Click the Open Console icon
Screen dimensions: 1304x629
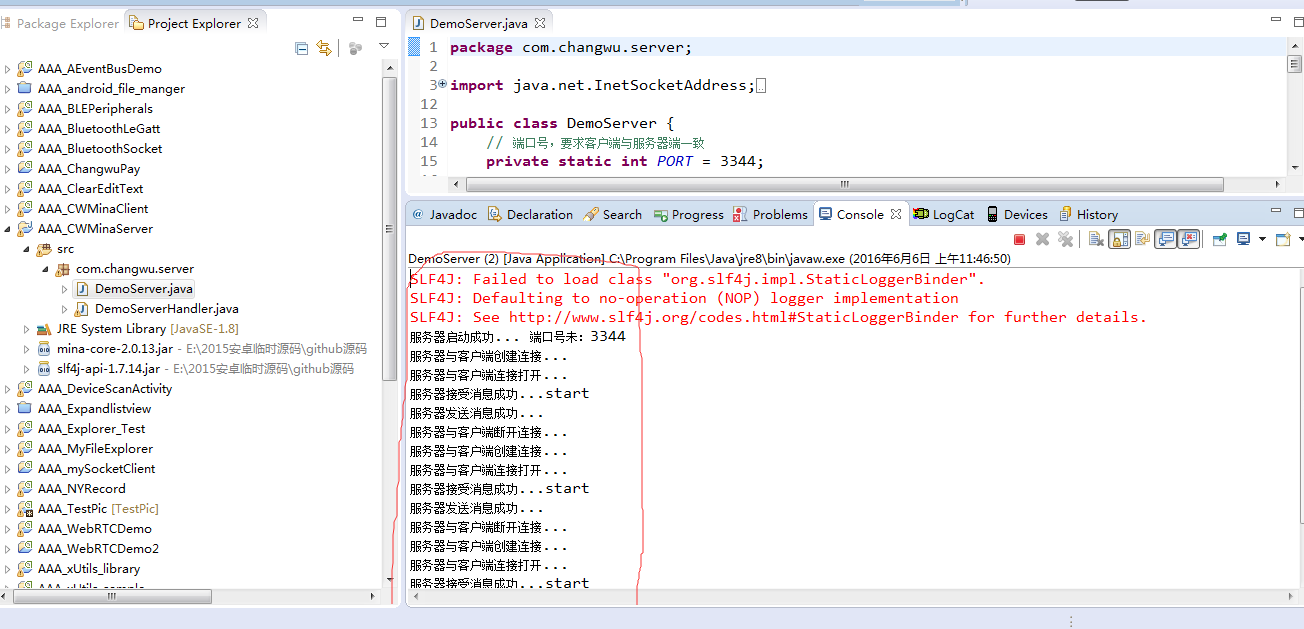pos(1284,239)
